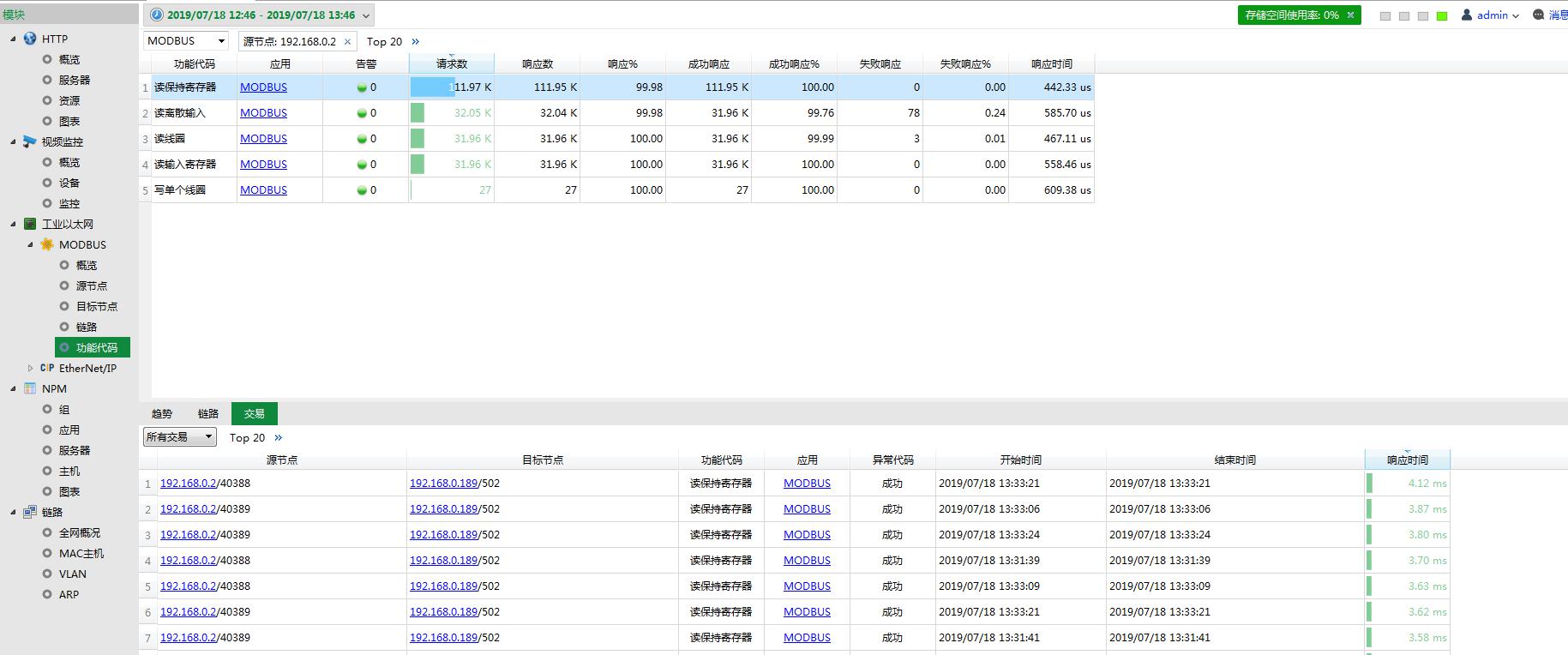
Task: Collapse the 工业以太网 tree node
Action: pos(13,224)
